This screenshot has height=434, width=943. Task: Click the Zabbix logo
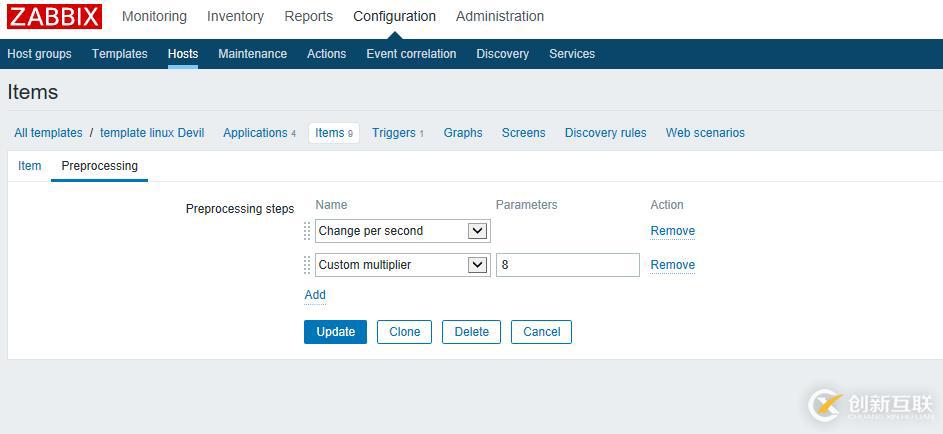[55, 16]
